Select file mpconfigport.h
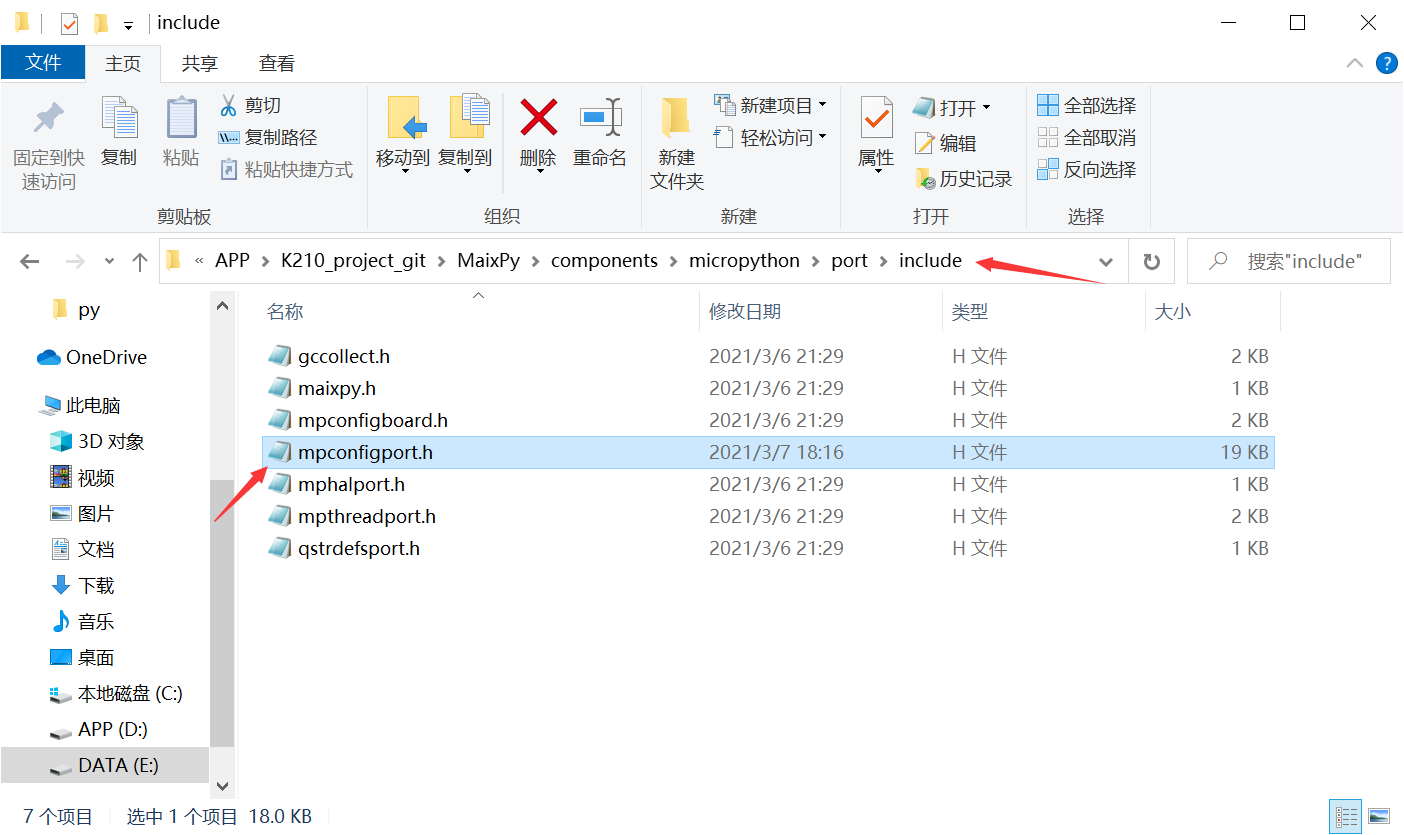 pos(768,452)
